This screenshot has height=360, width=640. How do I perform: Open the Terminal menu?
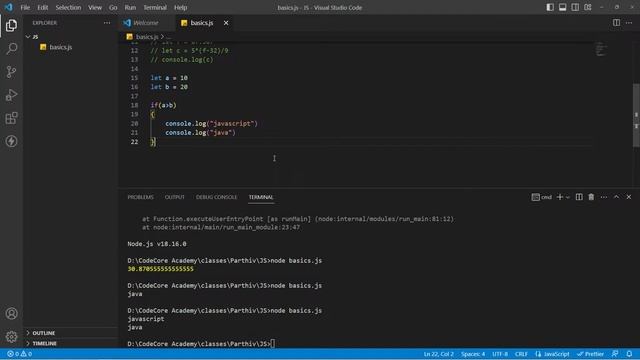[x=155, y=7]
